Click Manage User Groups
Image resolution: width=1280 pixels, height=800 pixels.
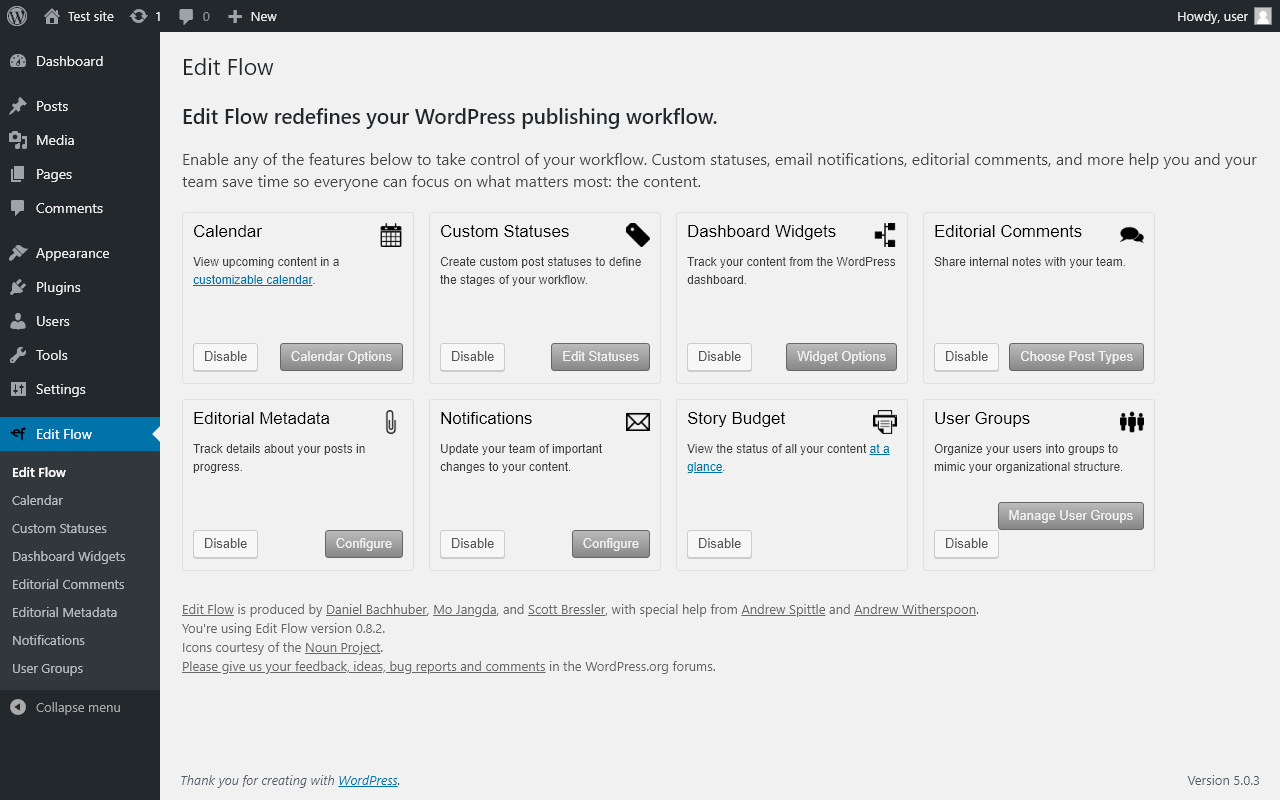tap(1071, 516)
